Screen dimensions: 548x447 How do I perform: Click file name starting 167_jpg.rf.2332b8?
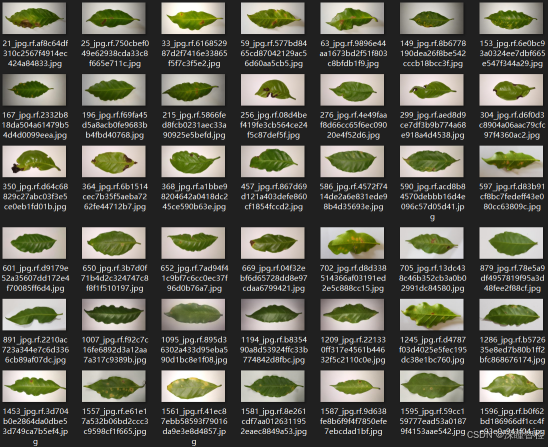(35, 125)
